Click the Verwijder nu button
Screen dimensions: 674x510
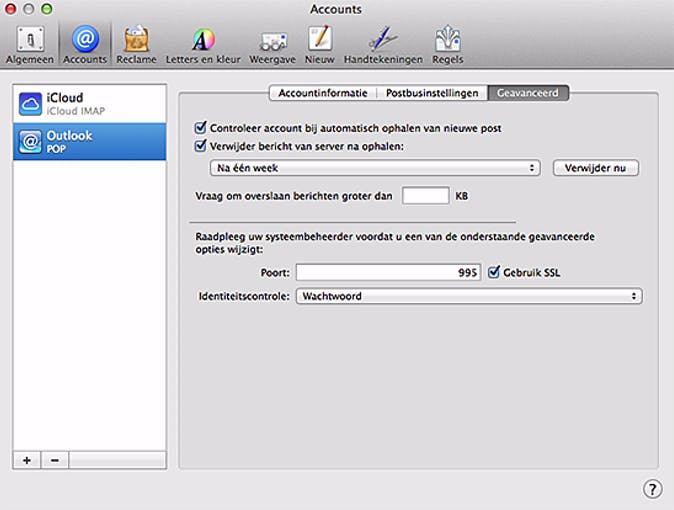595,168
